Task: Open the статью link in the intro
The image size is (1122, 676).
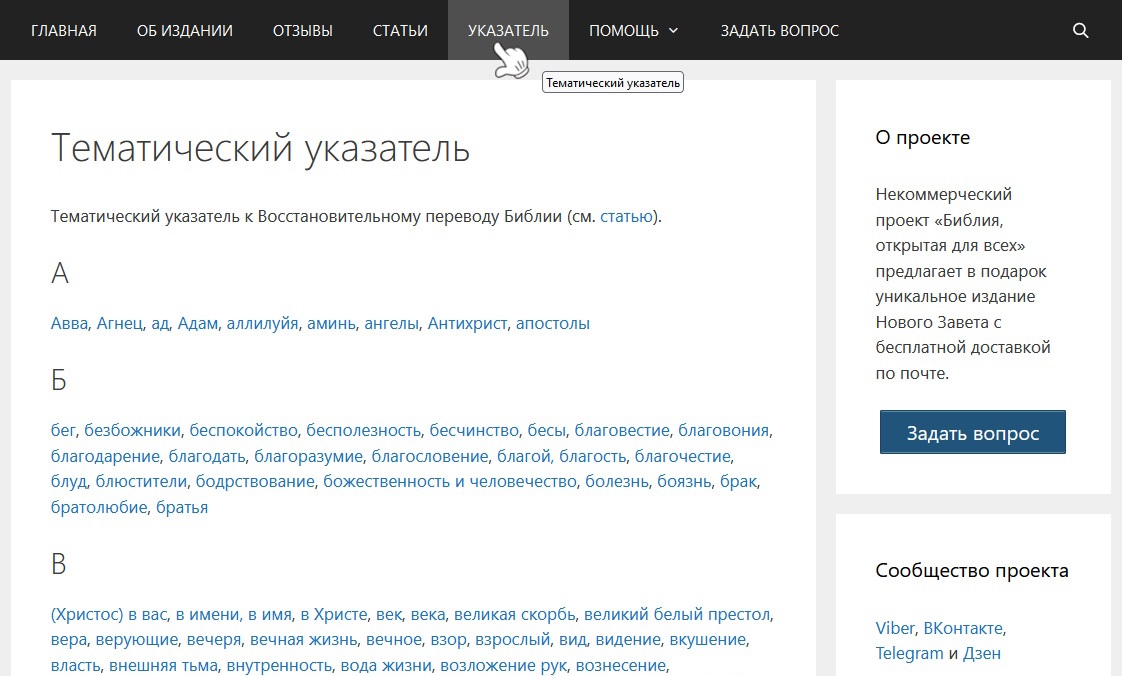Action: click(x=625, y=215)
